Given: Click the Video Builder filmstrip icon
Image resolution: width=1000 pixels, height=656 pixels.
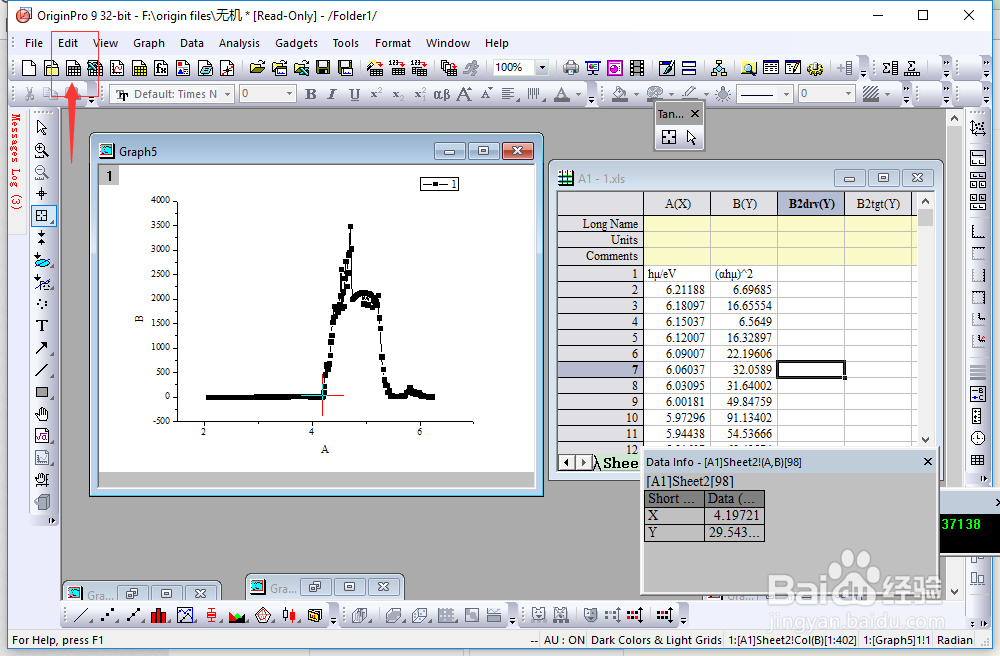Looking at the screenshot, I should click(x=636, y=68).
